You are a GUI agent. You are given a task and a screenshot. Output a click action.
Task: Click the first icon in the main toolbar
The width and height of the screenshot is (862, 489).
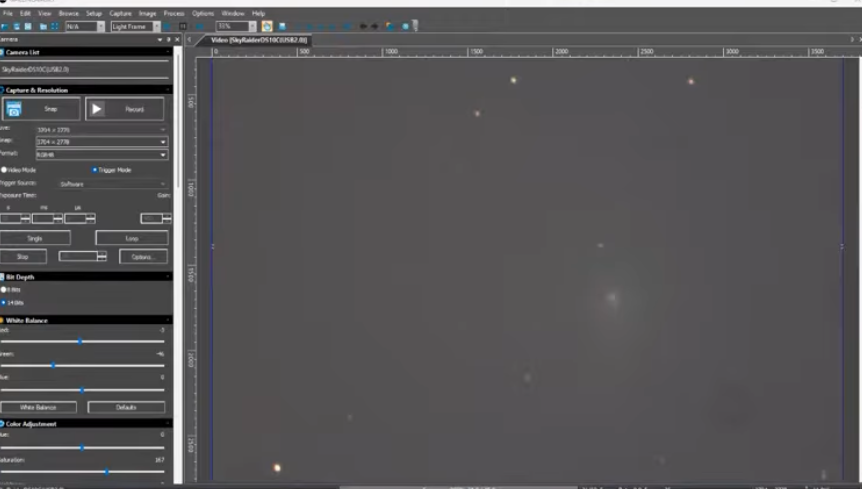pyautogui.click(x=4, y=26)
